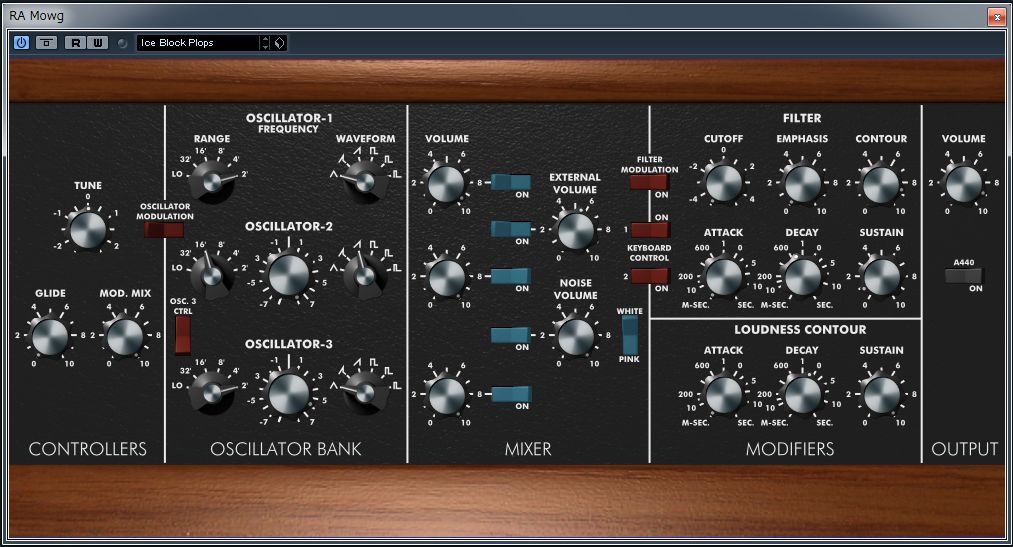Click the Output VOLUME knob
This screenshot has height=547, width=1013.
963,183
